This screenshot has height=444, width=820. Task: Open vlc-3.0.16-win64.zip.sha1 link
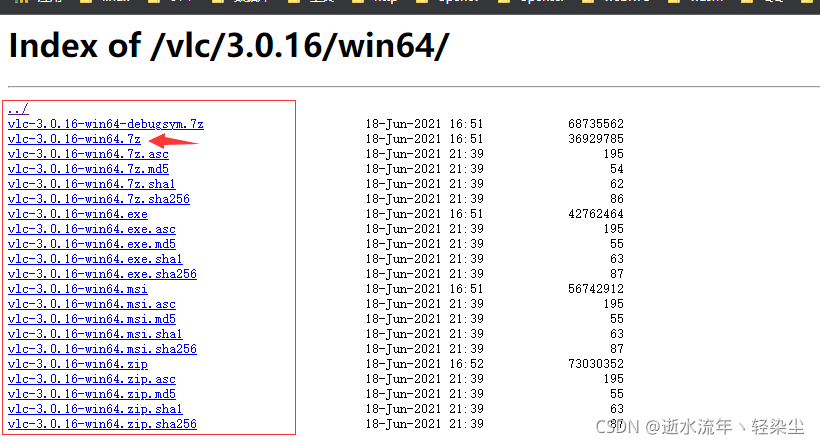pyautogui.click(x=95, y=409)
